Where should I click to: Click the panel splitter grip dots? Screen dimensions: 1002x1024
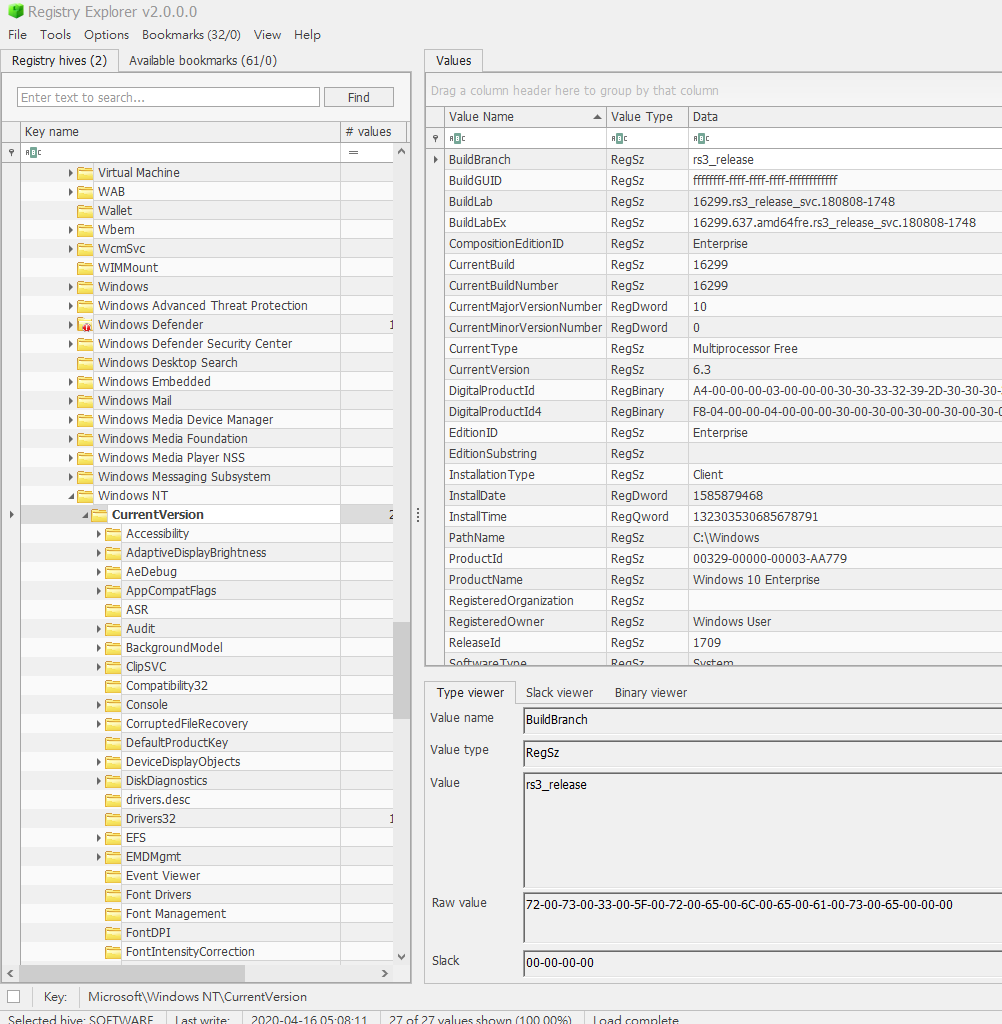tap(418, 515)
